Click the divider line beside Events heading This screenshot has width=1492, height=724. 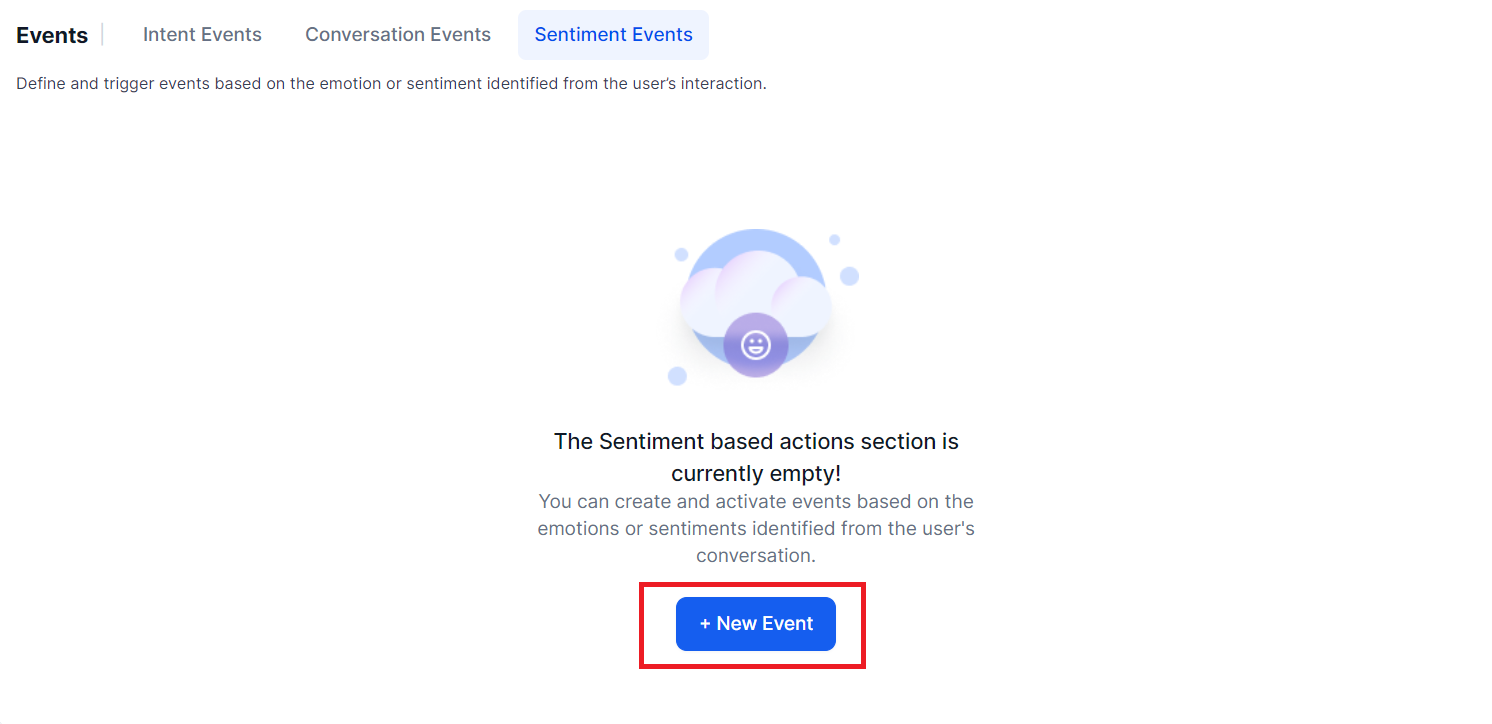pos(103,35)
